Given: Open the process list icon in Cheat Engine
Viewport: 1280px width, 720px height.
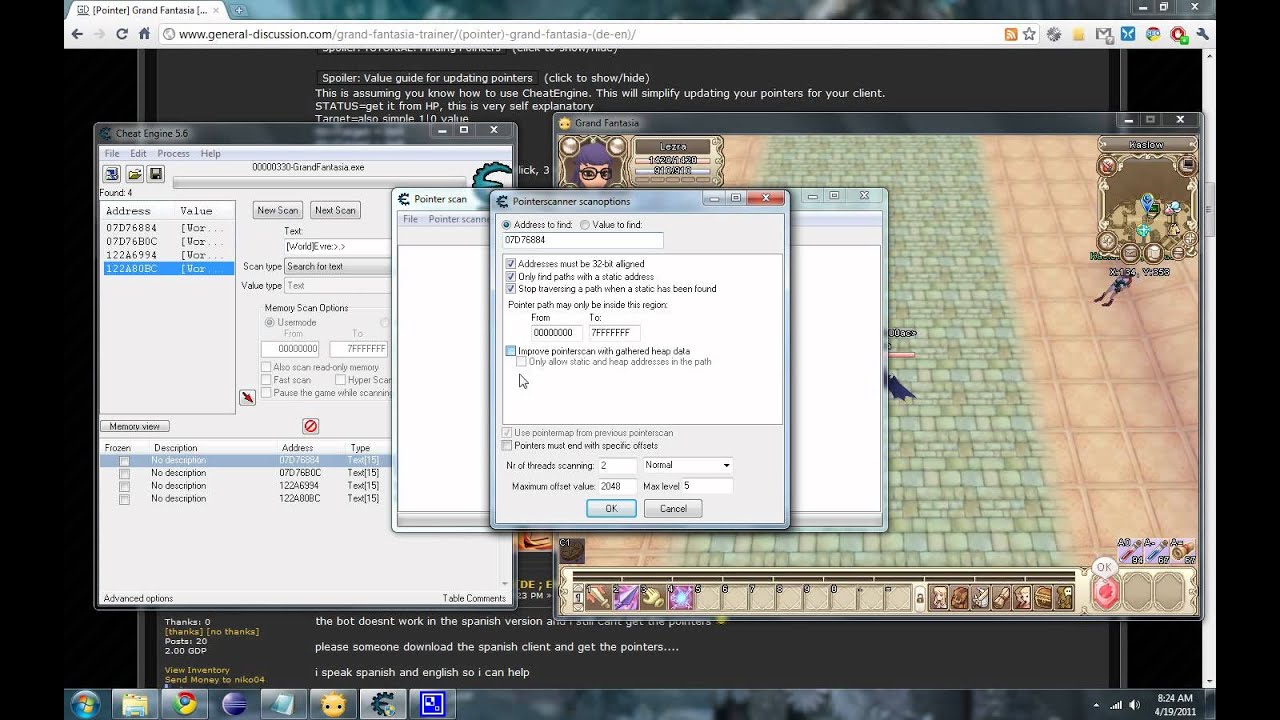Looking at the screenshot, I should click(112, 174).
